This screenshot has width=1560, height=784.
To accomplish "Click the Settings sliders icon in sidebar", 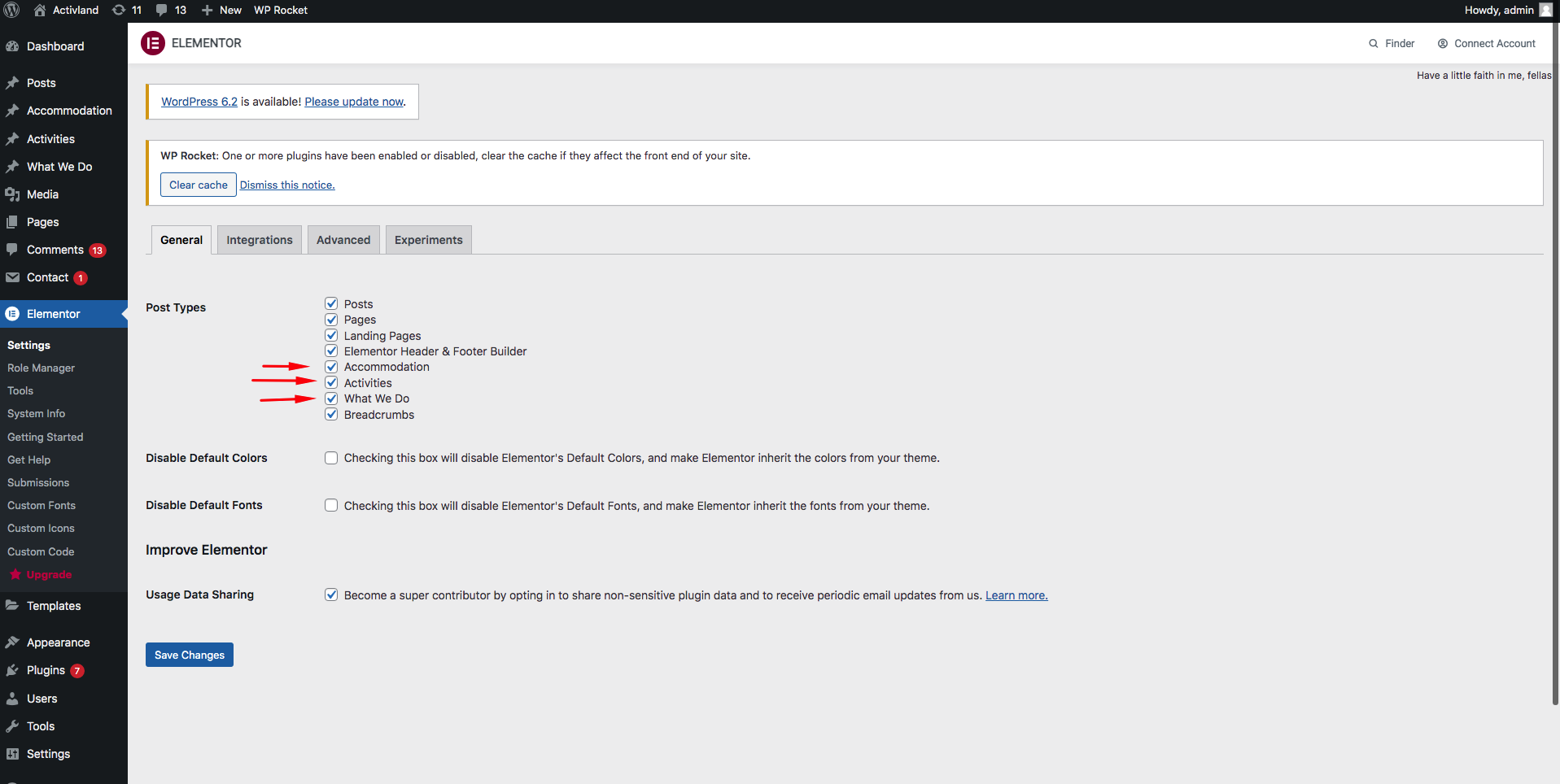I will point(12,754).
